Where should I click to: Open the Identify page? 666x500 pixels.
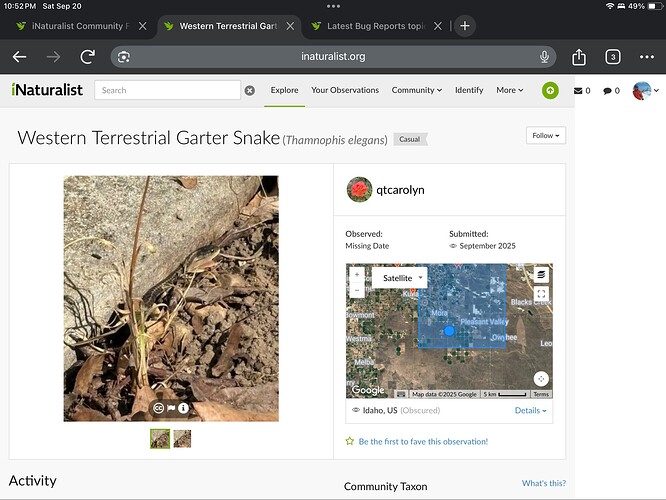click(x=469, y=90)
